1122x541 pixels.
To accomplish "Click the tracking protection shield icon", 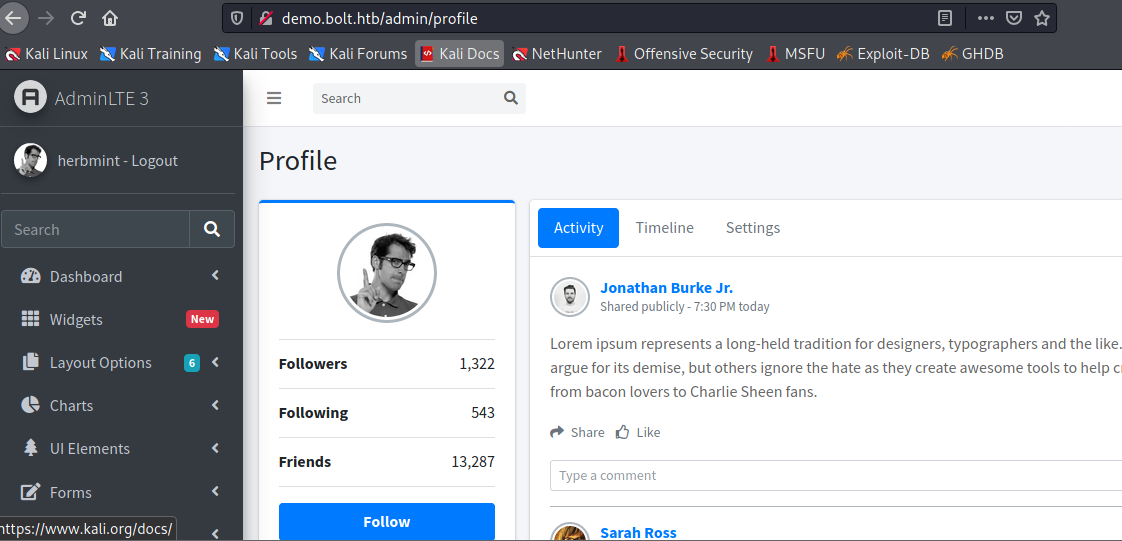I will [x=238, y=19].
